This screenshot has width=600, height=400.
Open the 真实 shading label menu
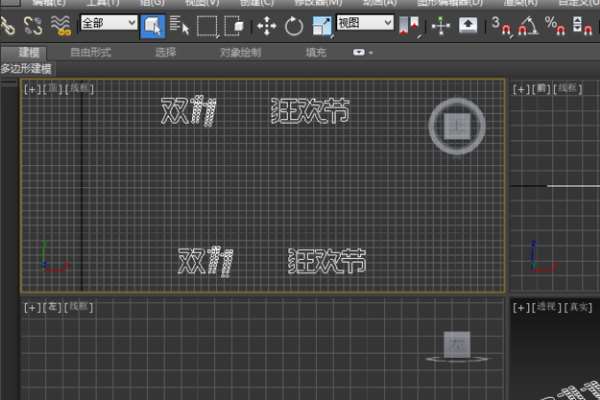point(578,307)
